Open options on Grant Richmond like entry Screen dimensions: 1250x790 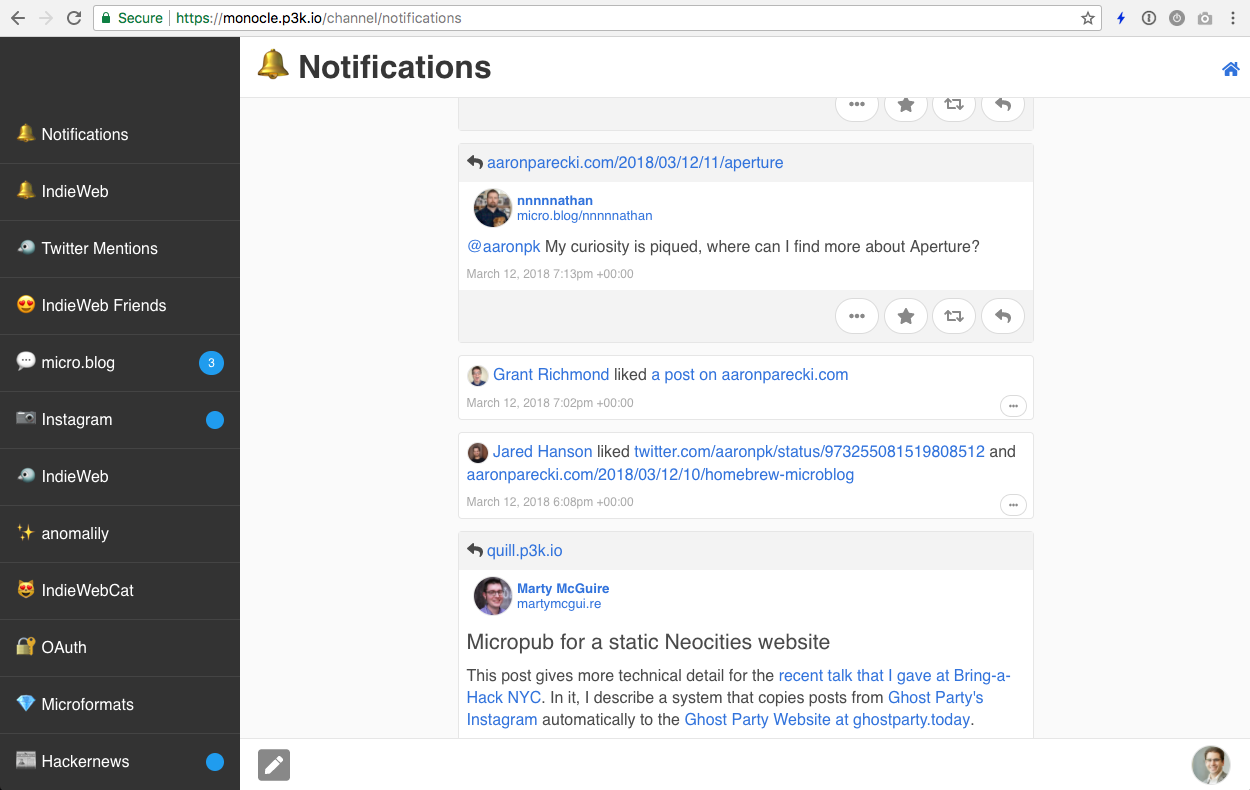coord(1013,406)
